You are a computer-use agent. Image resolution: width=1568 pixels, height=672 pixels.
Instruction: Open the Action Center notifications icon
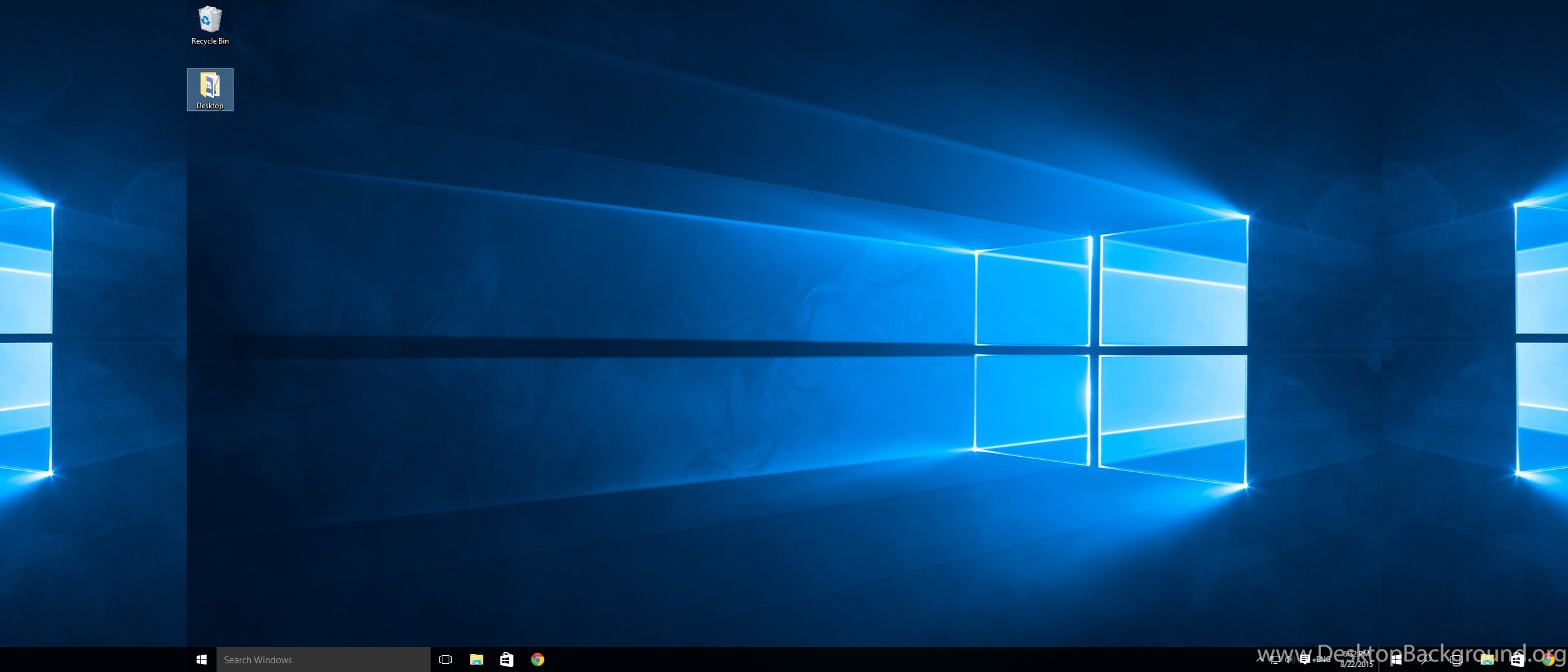pos(1305,660)
